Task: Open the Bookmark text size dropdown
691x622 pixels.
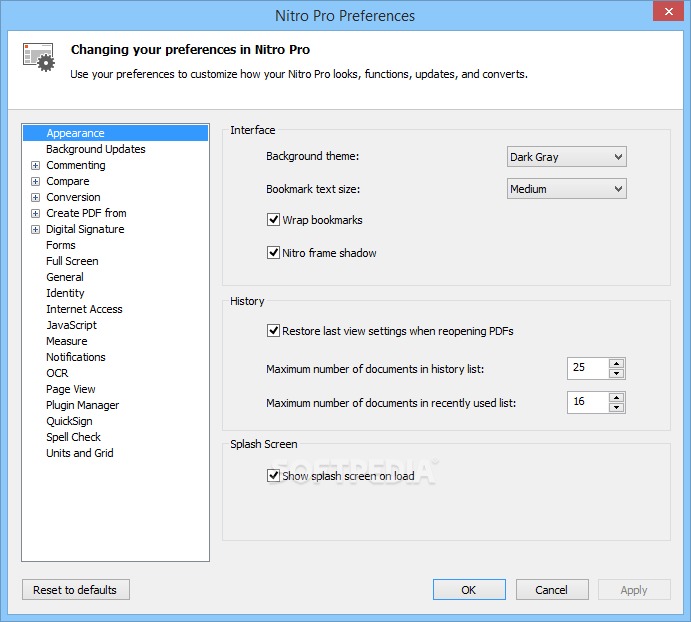Action: pyautogui.click(x=566, y=189)
